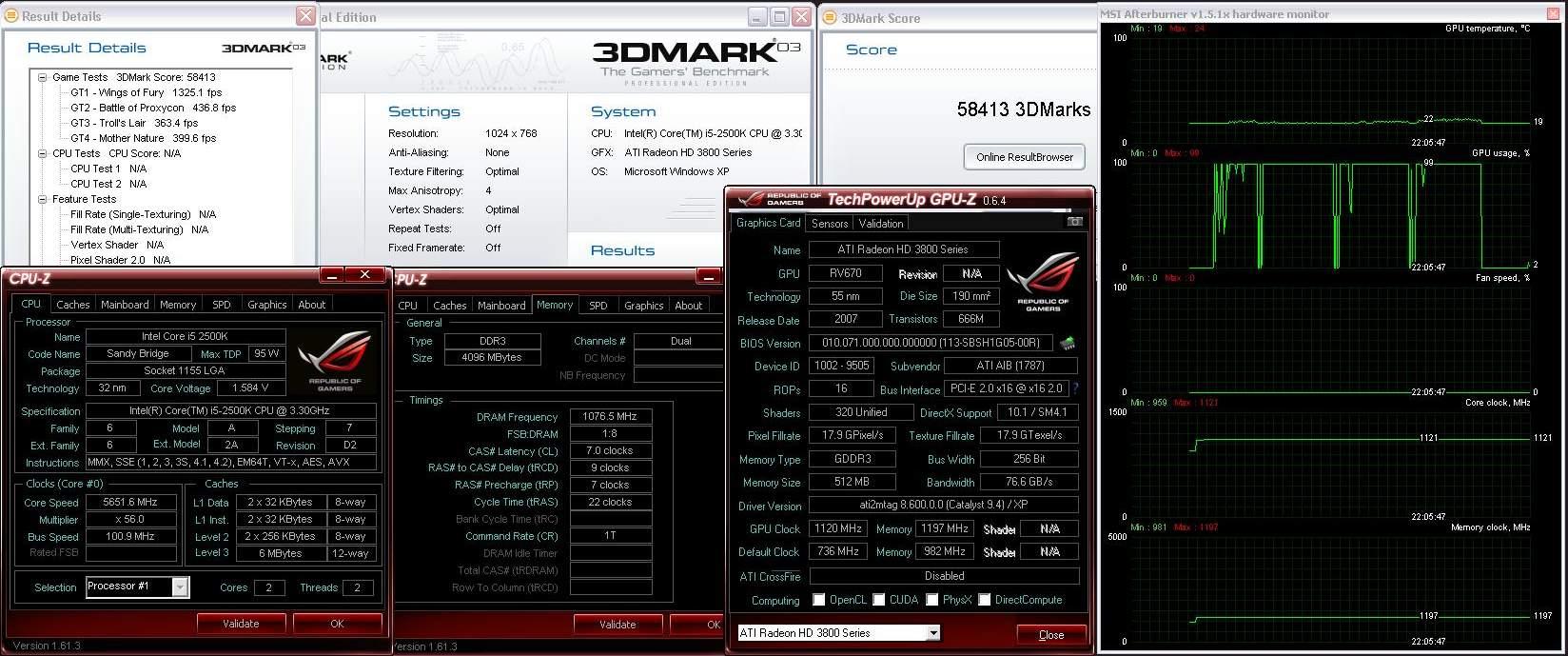Open the Processor #1 selection dropdown

[180, 586]
